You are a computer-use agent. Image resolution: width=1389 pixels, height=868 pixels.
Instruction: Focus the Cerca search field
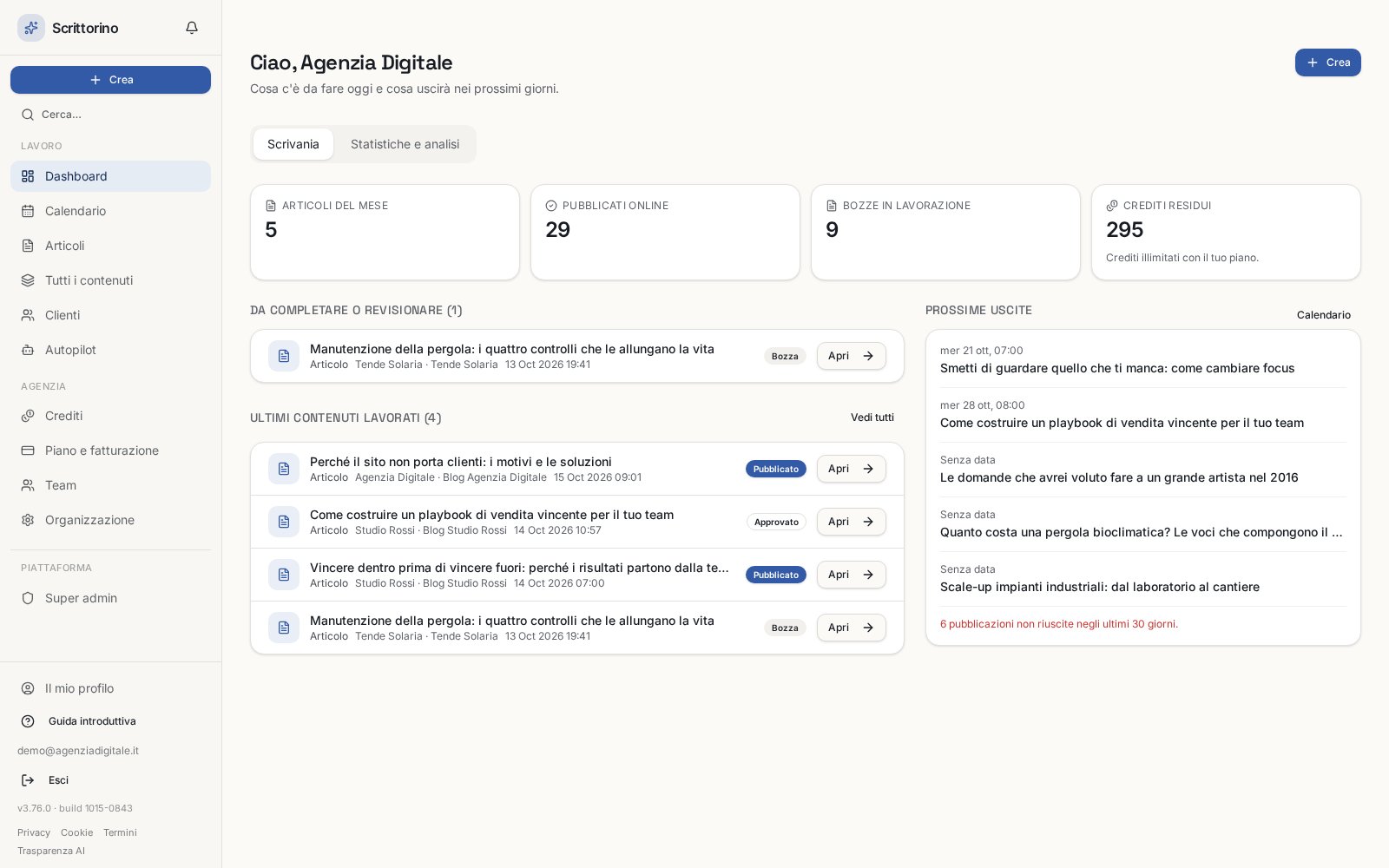click(x=110, y=115)
